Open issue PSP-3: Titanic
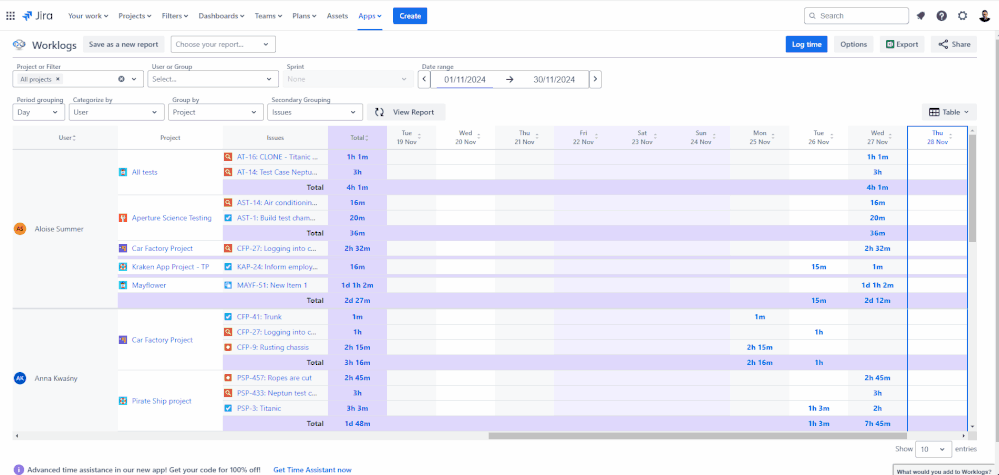This screenshot has width=999, height=475. click(x=259, y=408)
